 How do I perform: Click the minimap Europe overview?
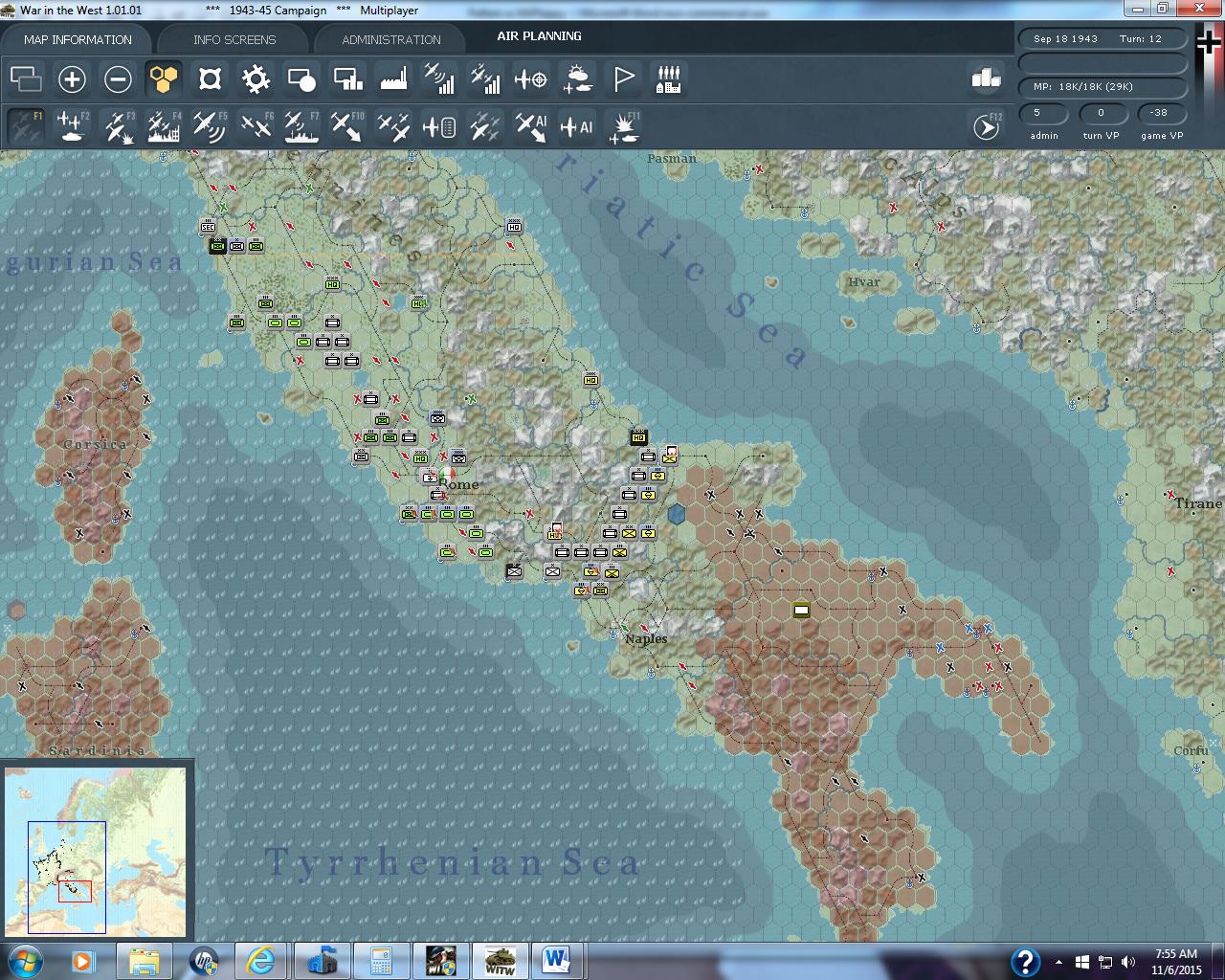96,851
